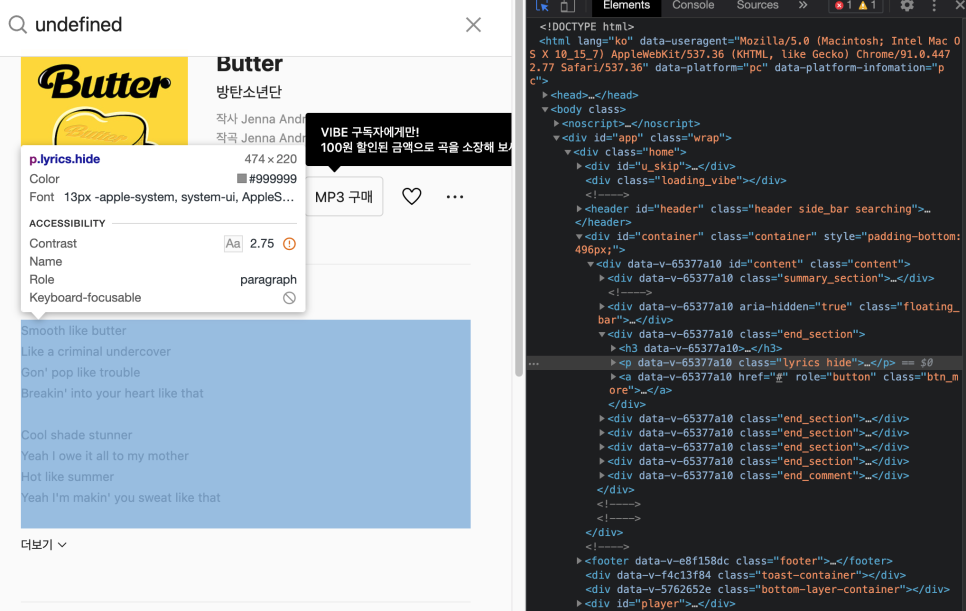Click the '작사 Jenna Andr' lyricist credit line
Screen dimensions: 966x611
pyautogui.click(x=261, y=119)
